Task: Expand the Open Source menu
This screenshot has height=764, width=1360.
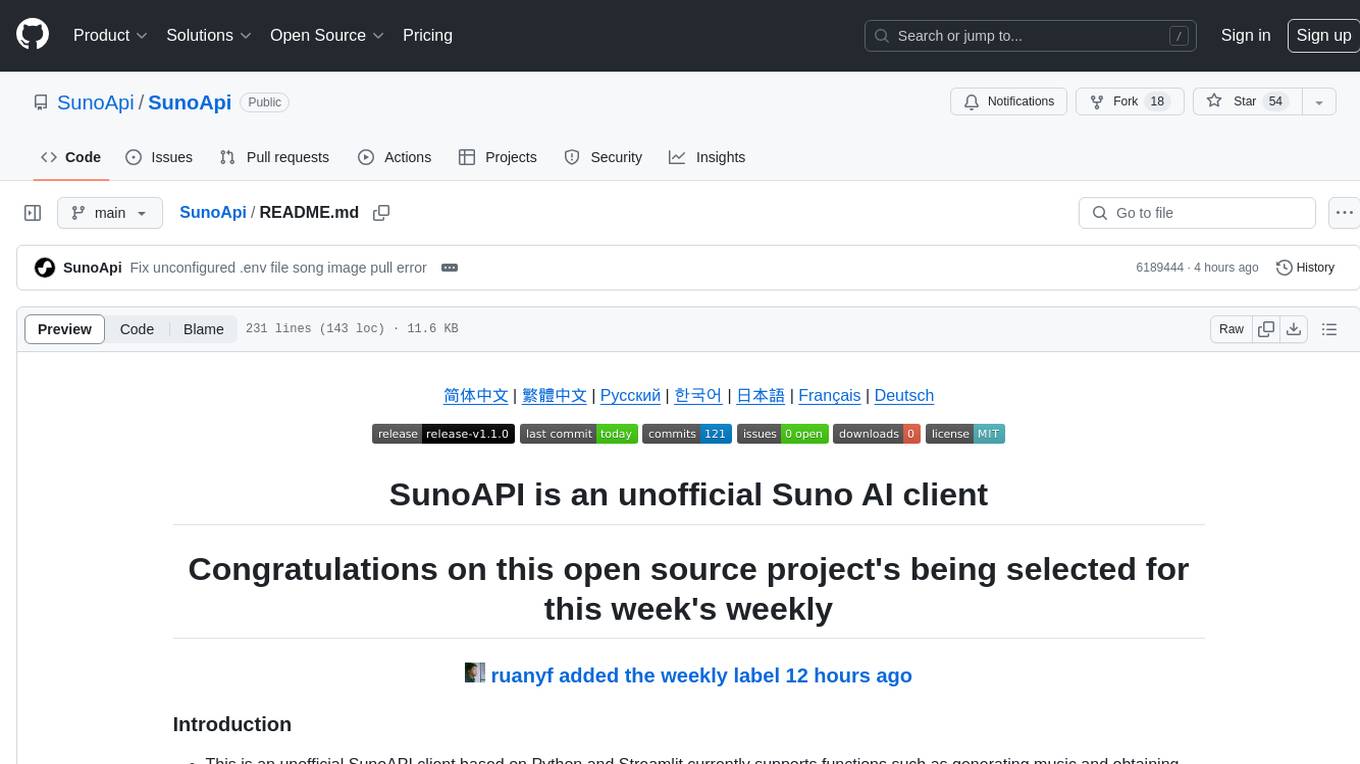Action: pyautogui.click(x=327, y=35)
